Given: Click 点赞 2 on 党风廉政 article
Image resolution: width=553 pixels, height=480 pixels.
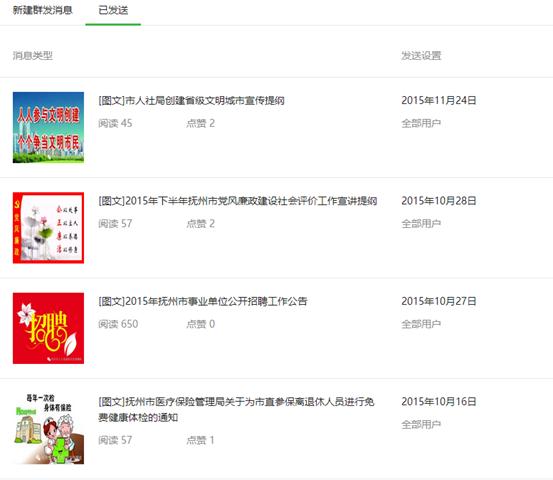Looking at the screenshot, I should click(200, 224).
